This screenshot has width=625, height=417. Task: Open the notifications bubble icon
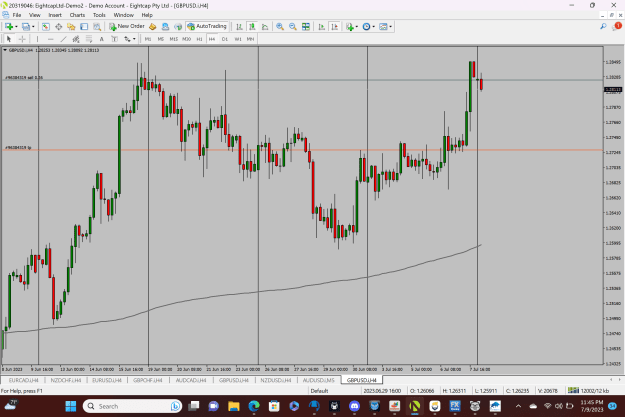pos(617,26)
